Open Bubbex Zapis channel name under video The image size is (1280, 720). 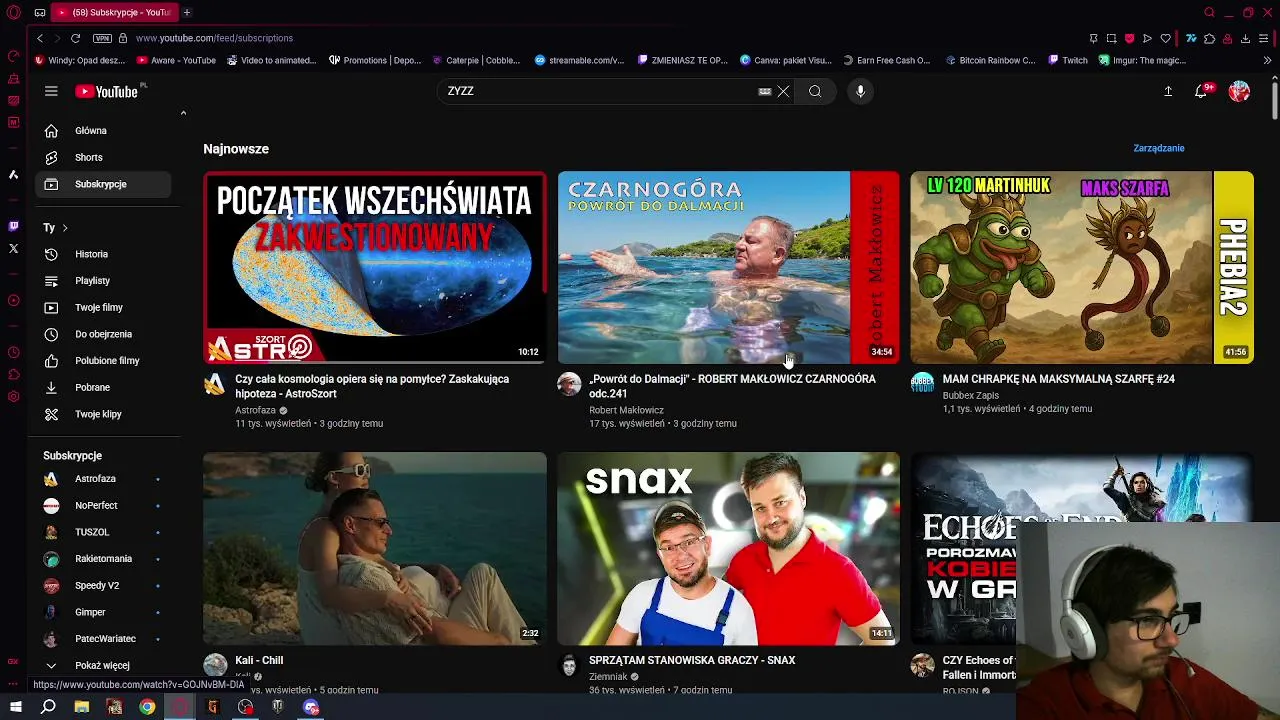click(x=970, y=395)
